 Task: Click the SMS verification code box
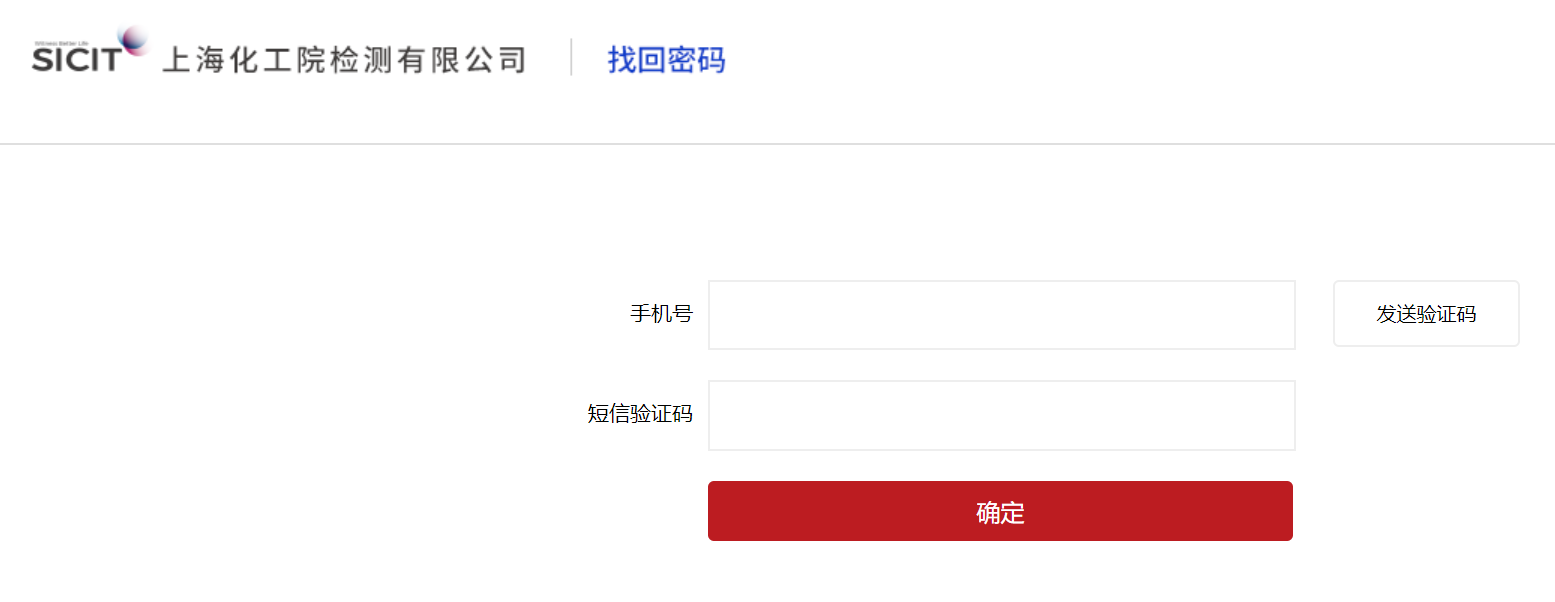pyautogui.click(x=1001, y=415)
